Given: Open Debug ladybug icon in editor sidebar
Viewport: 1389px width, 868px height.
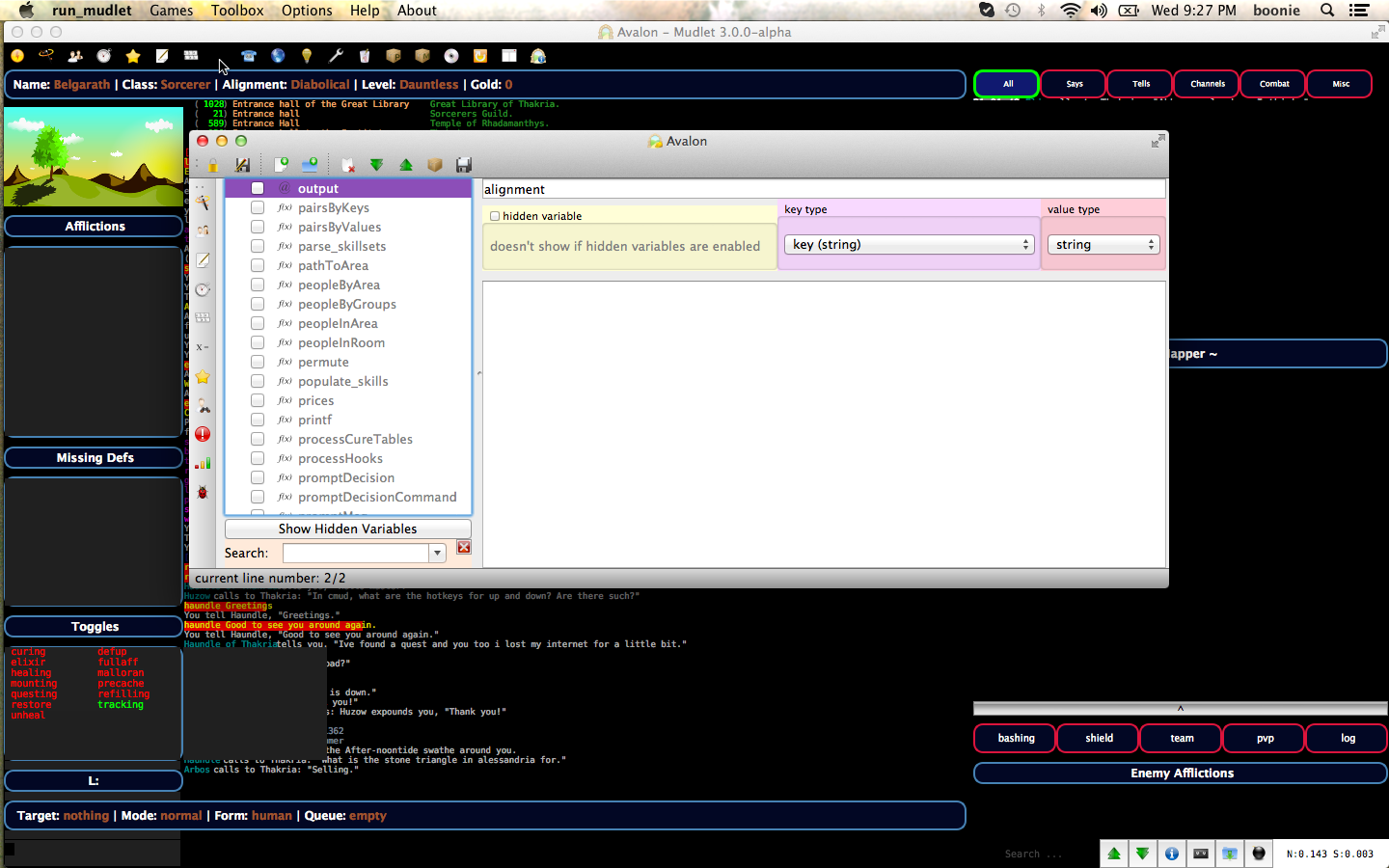Looking at the screenshot, I should (x=203, y=492).
